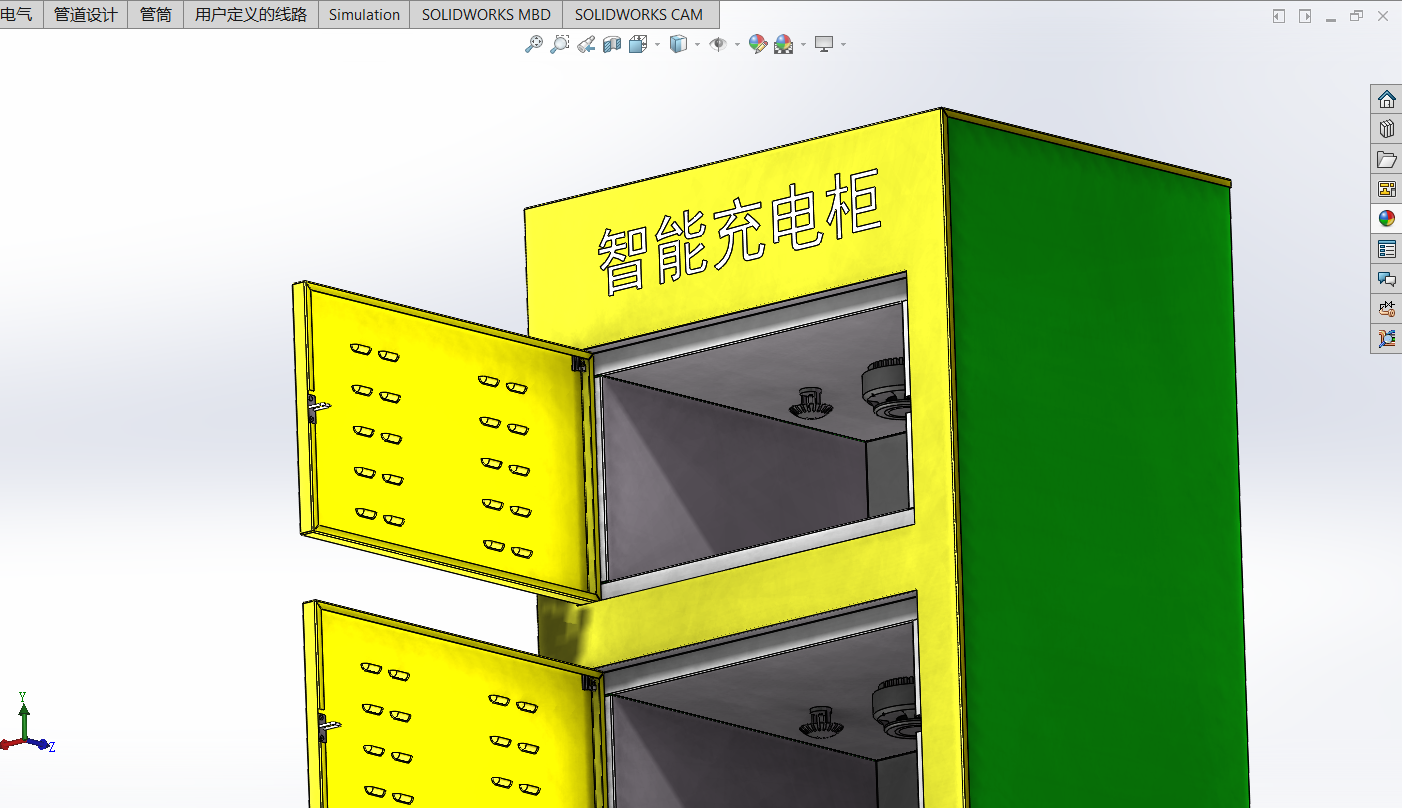Click the View Settings monitor icon
1402x808 pixels.
(x=824, y=44)
